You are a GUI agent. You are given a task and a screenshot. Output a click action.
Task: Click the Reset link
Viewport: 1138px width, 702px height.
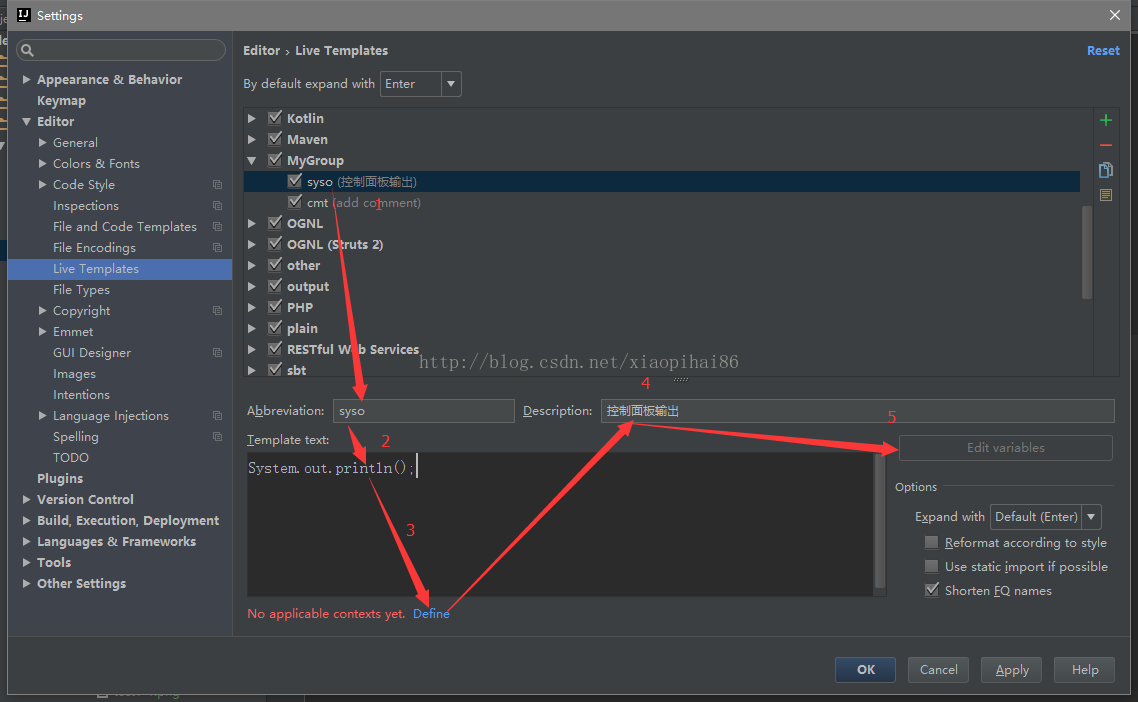tap(1102, 51)
